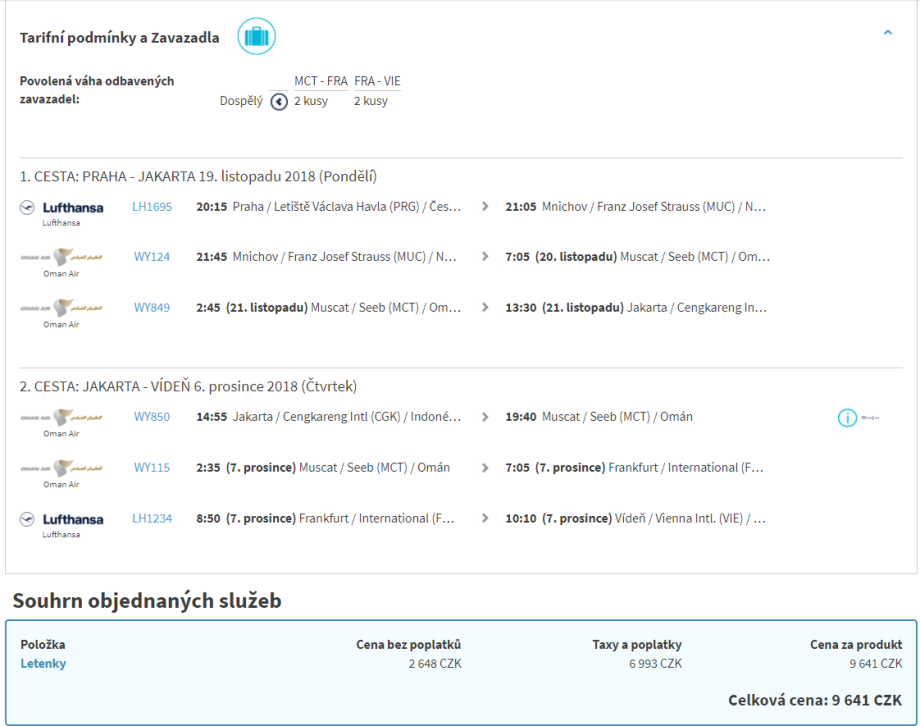Open the Letenky item link
The image size is (920, 726).
[43, 663]
